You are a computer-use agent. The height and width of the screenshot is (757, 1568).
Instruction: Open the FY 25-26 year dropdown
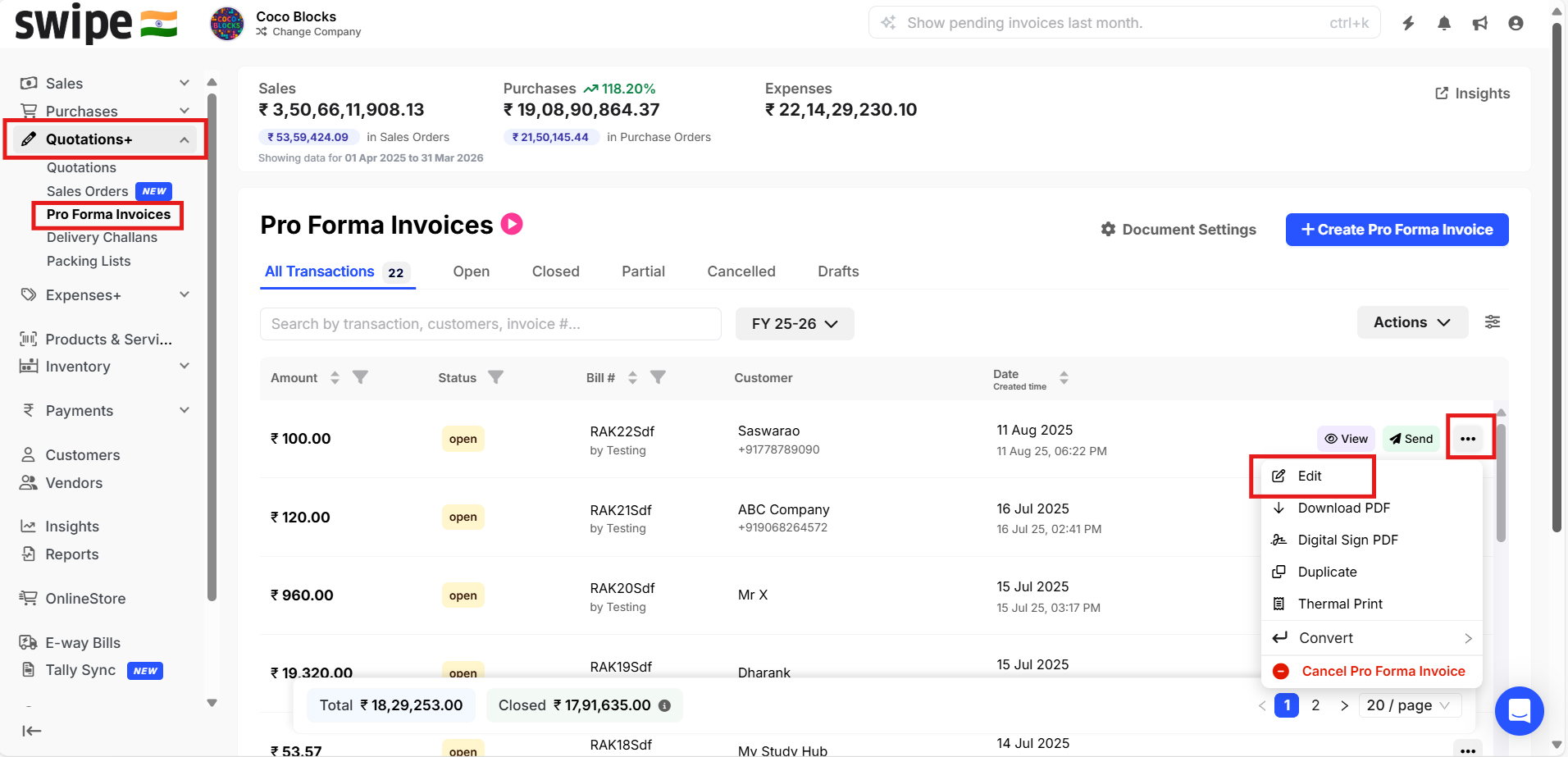click(794, 324)
